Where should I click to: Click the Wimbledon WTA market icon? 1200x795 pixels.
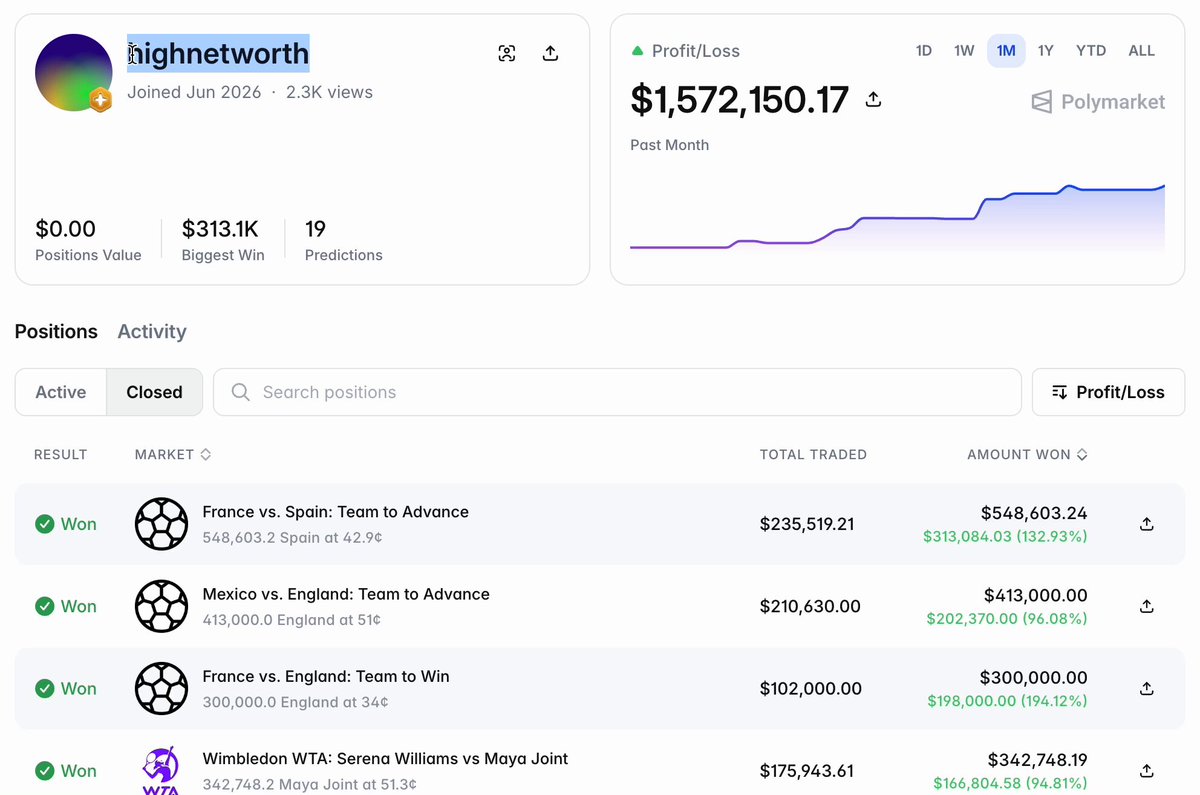pos(161,770)
